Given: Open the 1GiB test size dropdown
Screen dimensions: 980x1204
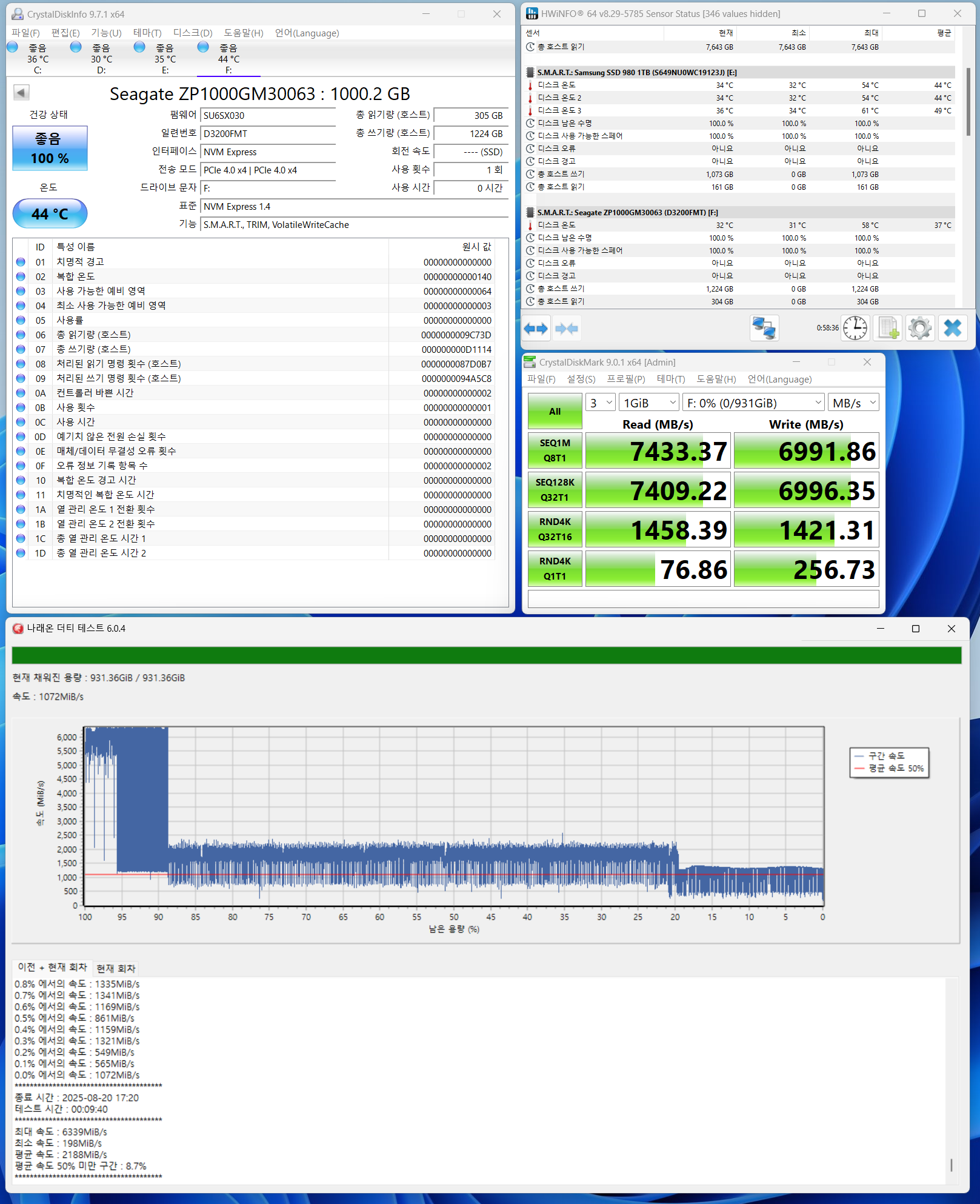Looking at the screenshot, I should 649,403.
